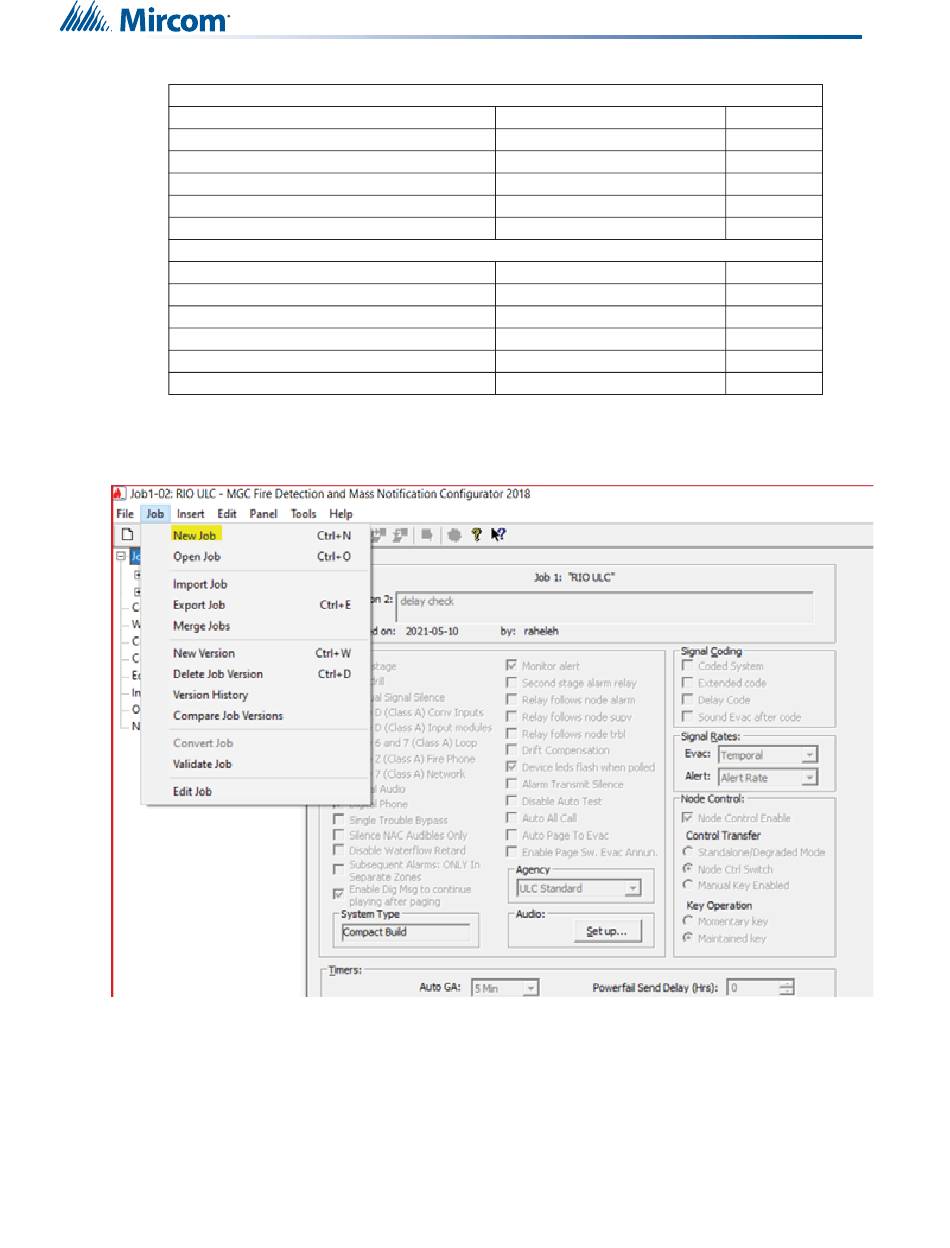This screenshot has width=950, height=1248.
Task: Open the Help menu
Action: [x=341, y=514]
